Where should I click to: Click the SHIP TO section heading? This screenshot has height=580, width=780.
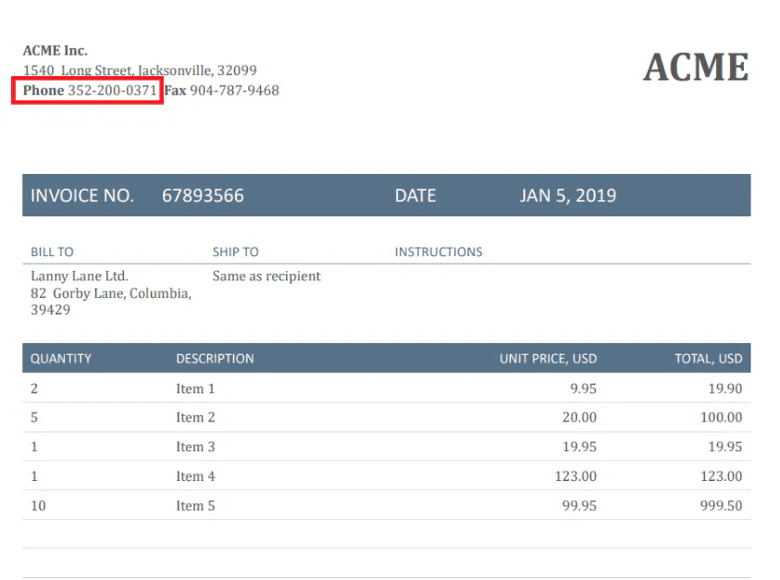(235, 252)
